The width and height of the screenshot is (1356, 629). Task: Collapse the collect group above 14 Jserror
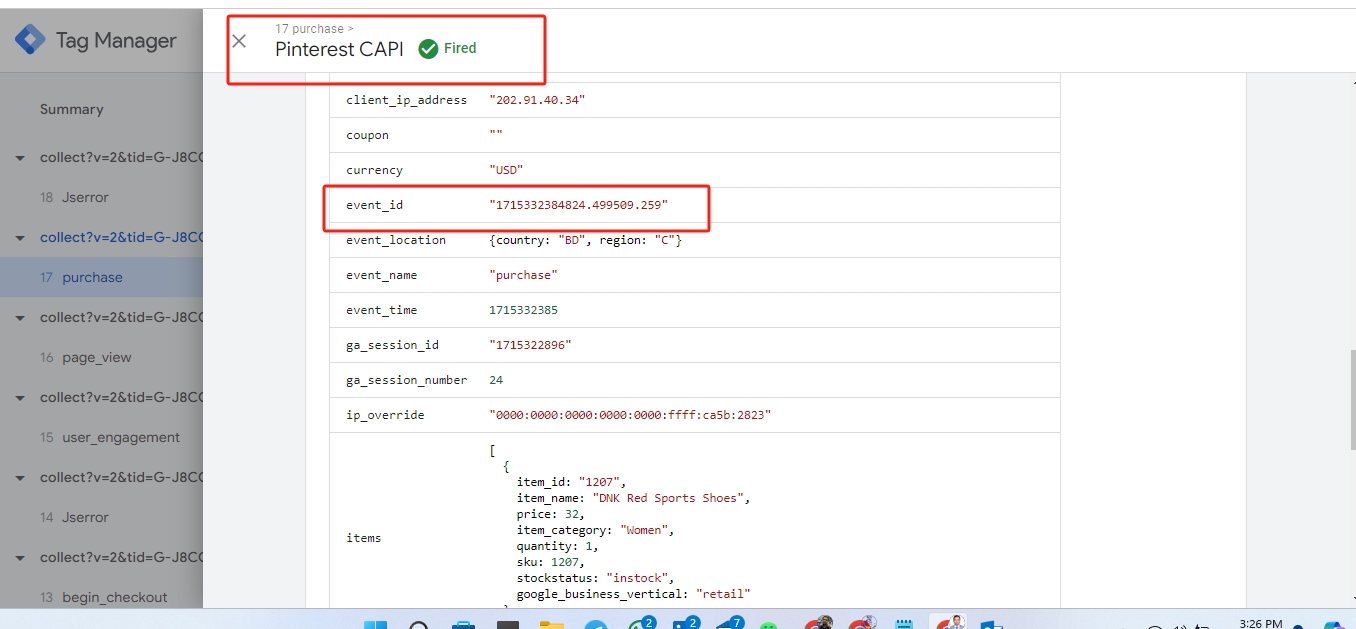20,478
